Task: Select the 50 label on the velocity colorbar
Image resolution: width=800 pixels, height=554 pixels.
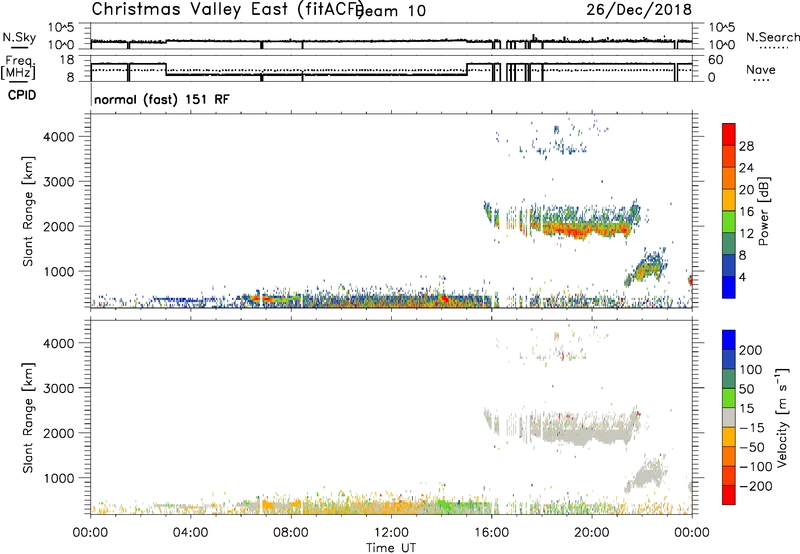Action: pyautogui.click(x=746, y=389)
